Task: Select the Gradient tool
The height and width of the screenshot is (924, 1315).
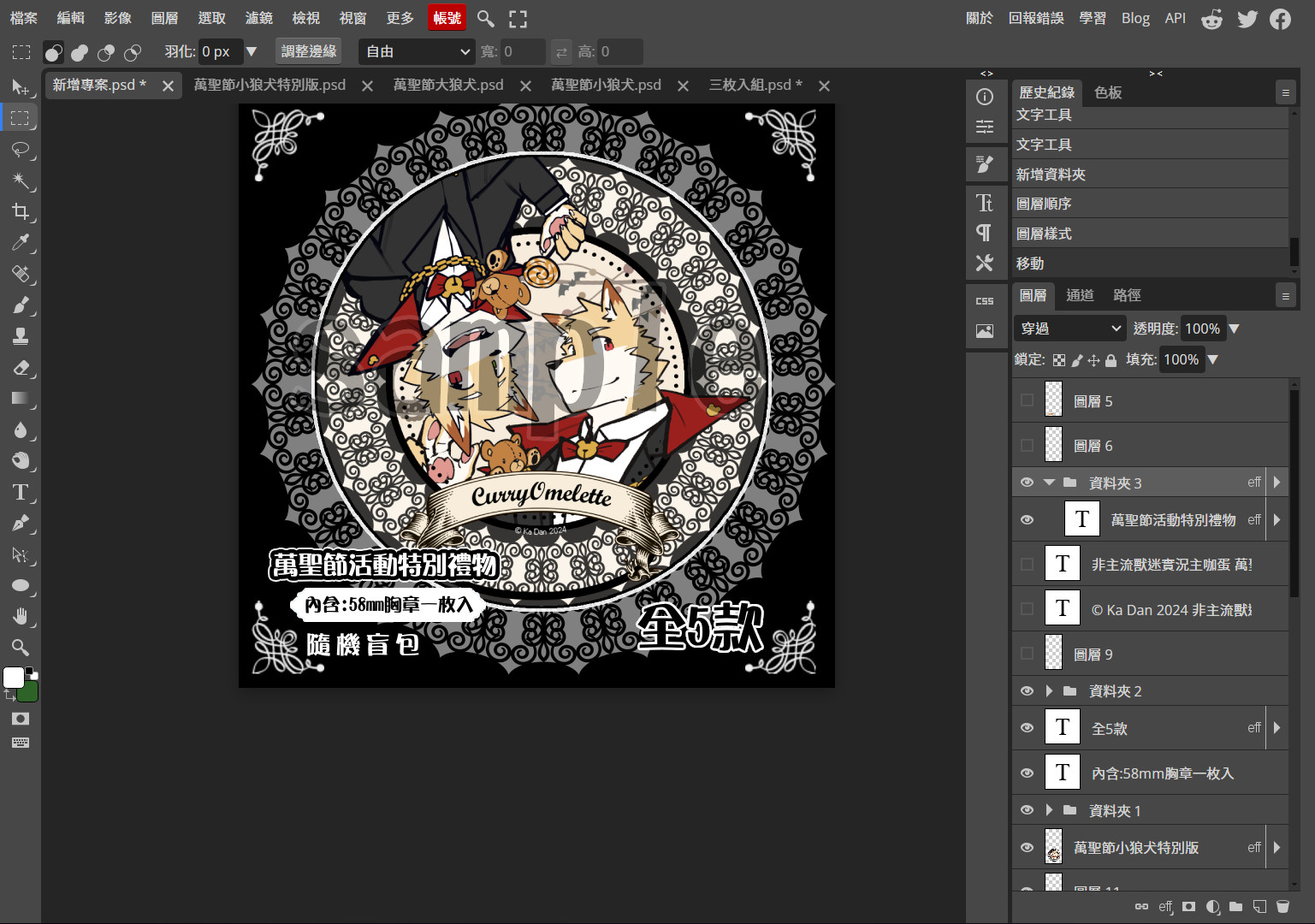Action: [x=21, y=399]
